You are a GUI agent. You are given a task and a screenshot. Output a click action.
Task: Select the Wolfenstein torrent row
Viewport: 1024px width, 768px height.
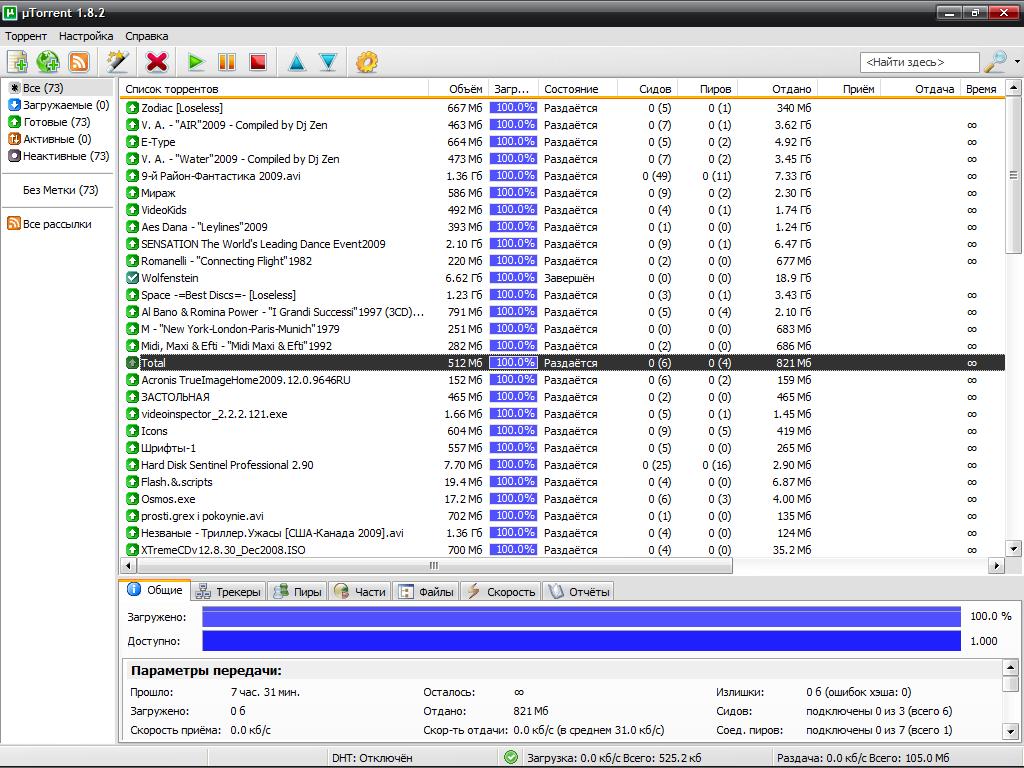point(562,278)
